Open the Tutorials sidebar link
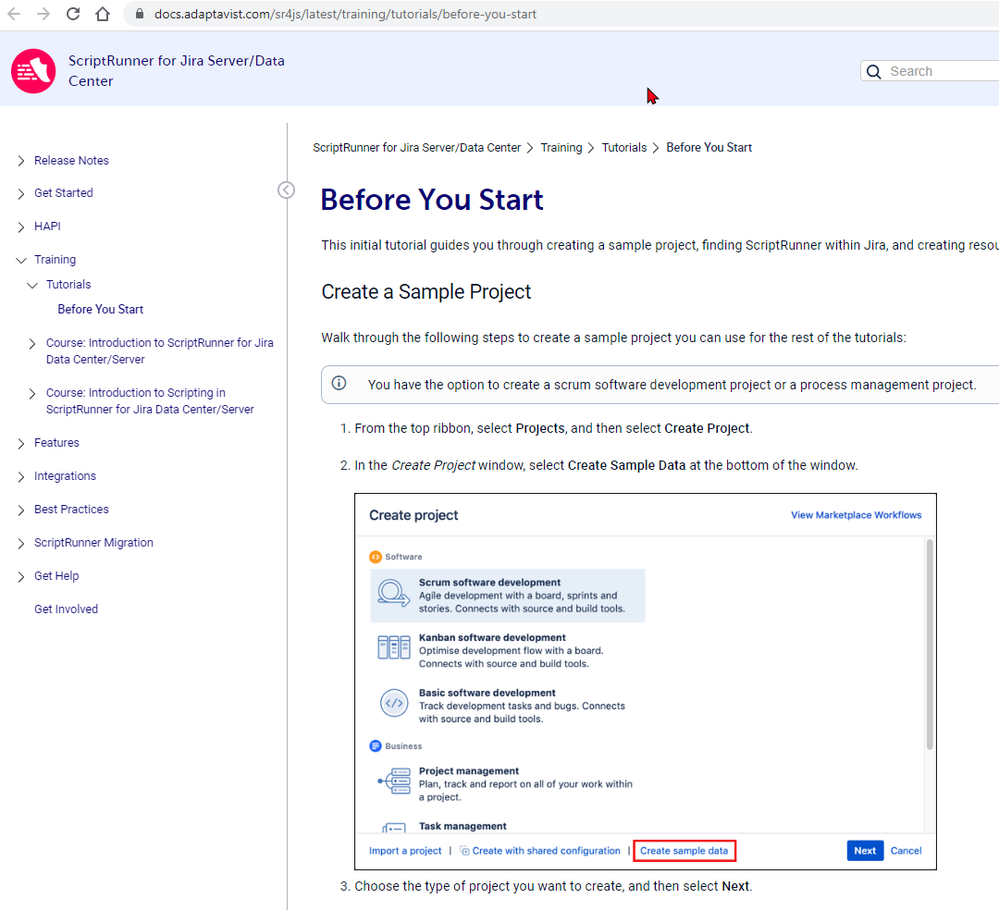This screenshot has width=999, height=910. coord(68,284)
